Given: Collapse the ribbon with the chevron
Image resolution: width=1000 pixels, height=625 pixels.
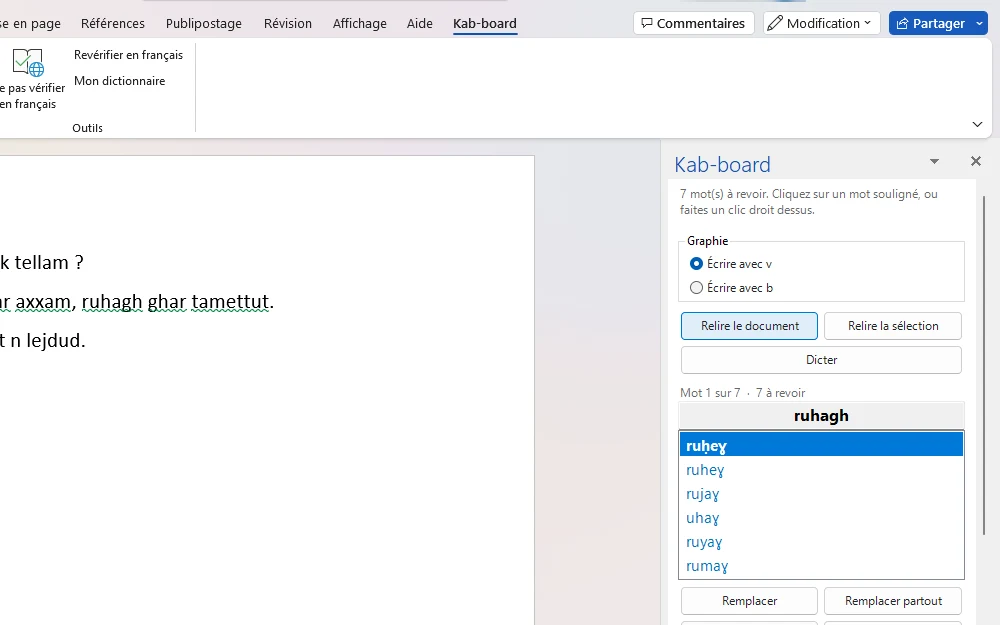Looking at the screenshot, I should click(x=977, y=124).
